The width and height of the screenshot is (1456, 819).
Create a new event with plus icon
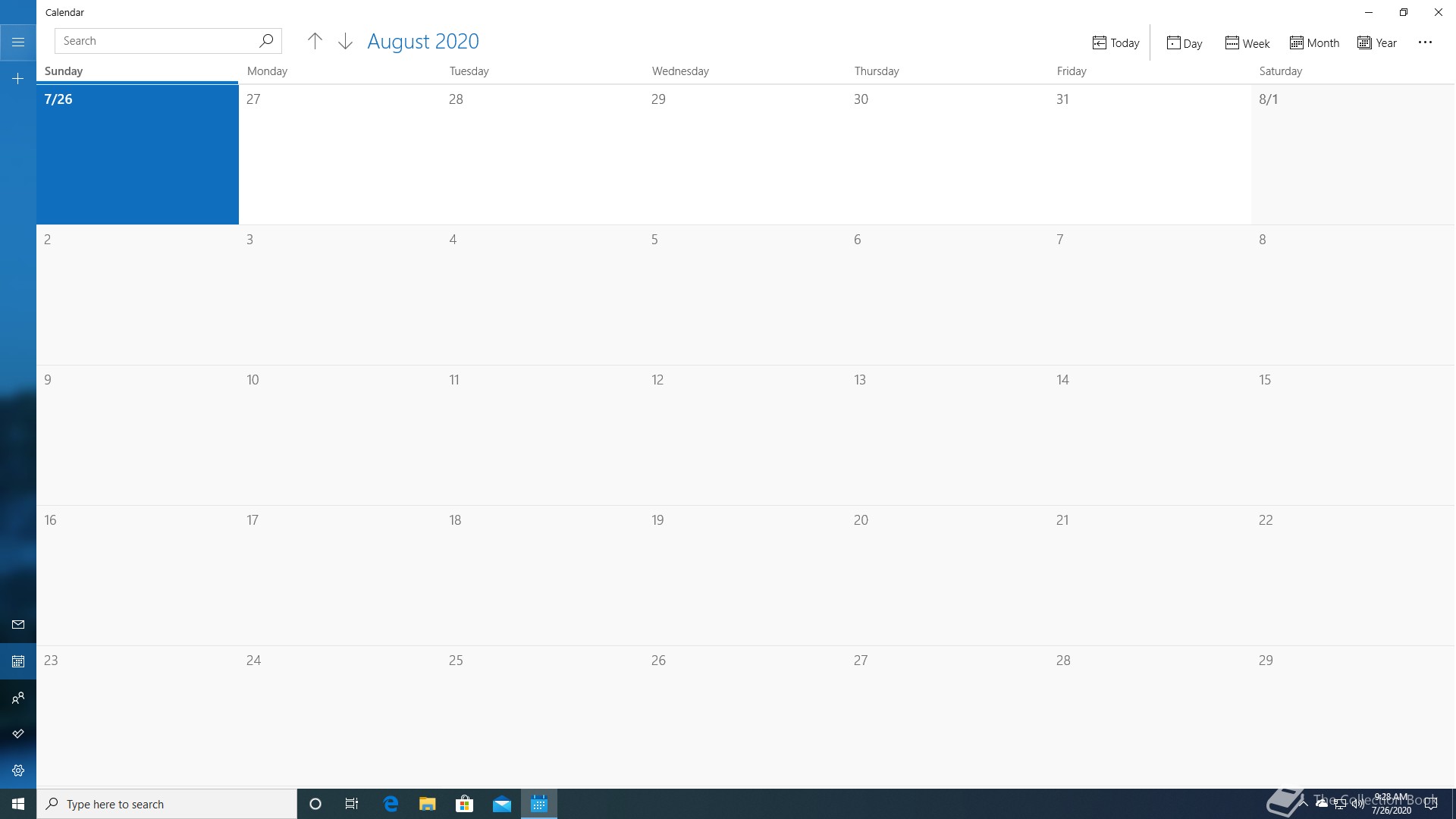click(18, 79)
